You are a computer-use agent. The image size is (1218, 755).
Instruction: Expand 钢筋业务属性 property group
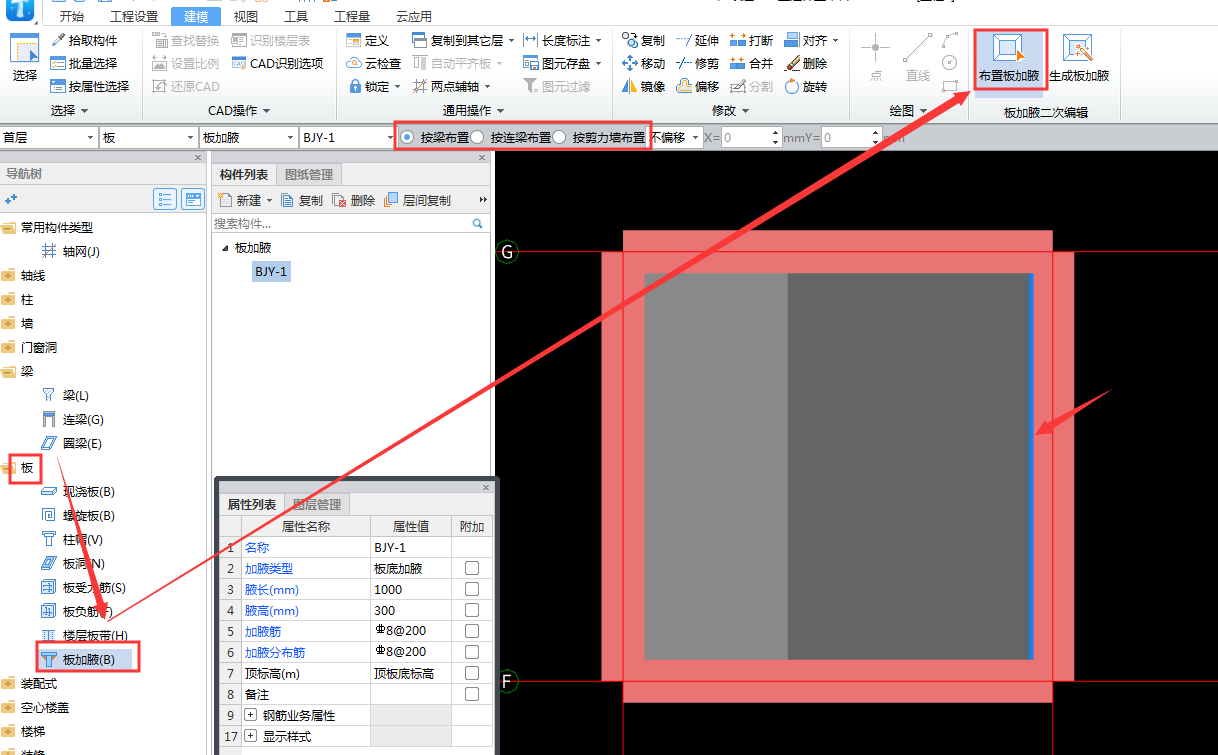coord(250,715)
